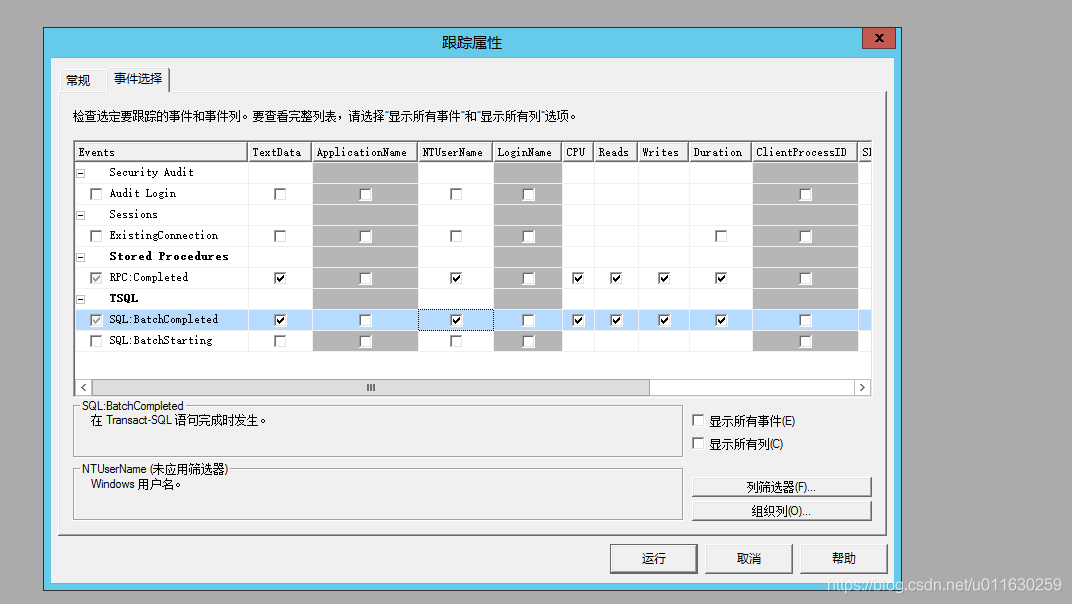Select the 事件选择 tab

click(x=138, y=79)
